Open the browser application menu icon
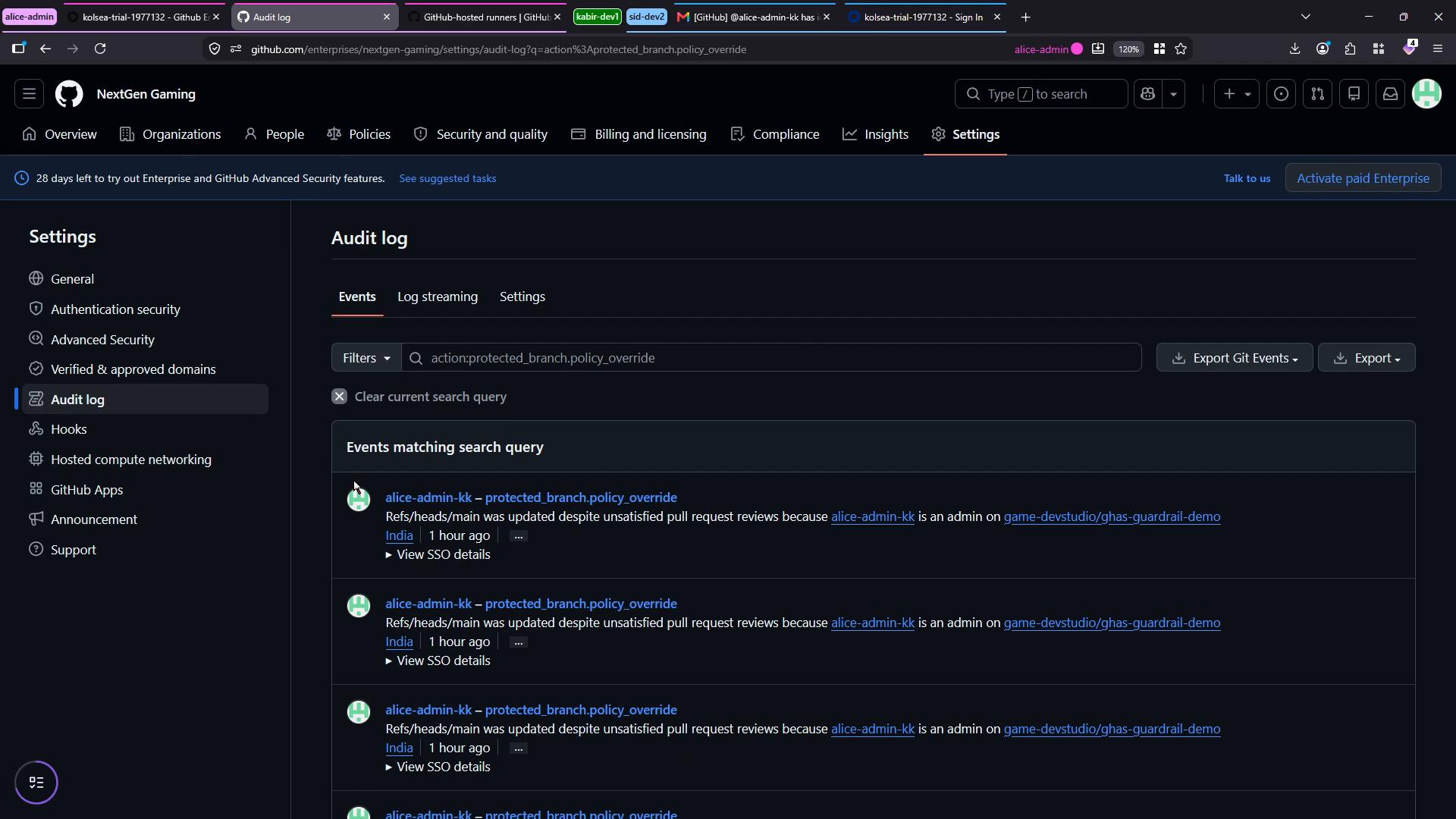The height and width of the screenshot is (819, 1456). [1437, 49]
